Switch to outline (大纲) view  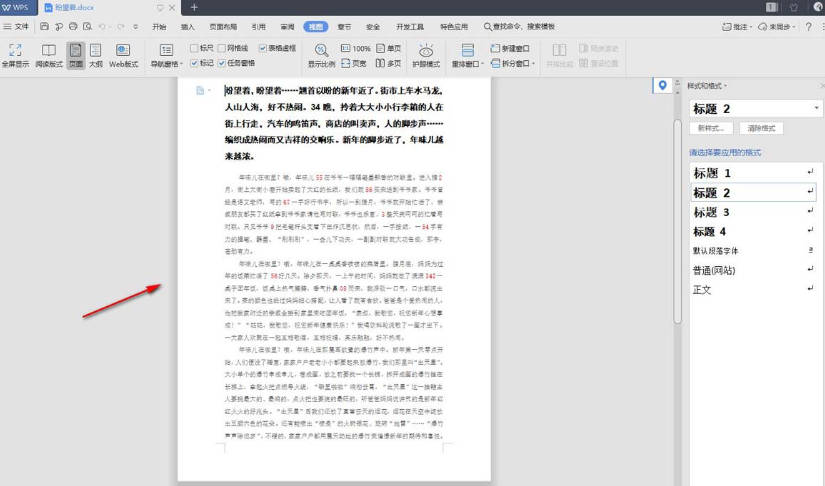(x=96, y=56)
